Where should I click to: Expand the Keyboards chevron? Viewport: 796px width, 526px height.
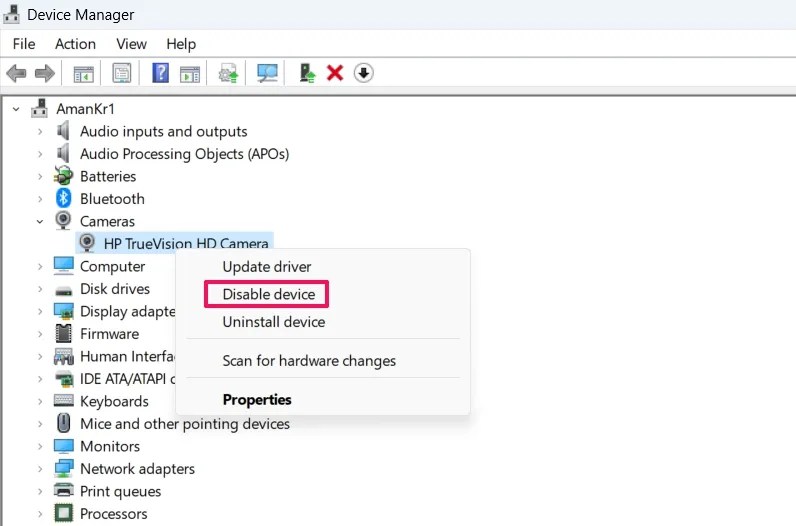pos(40,401)
